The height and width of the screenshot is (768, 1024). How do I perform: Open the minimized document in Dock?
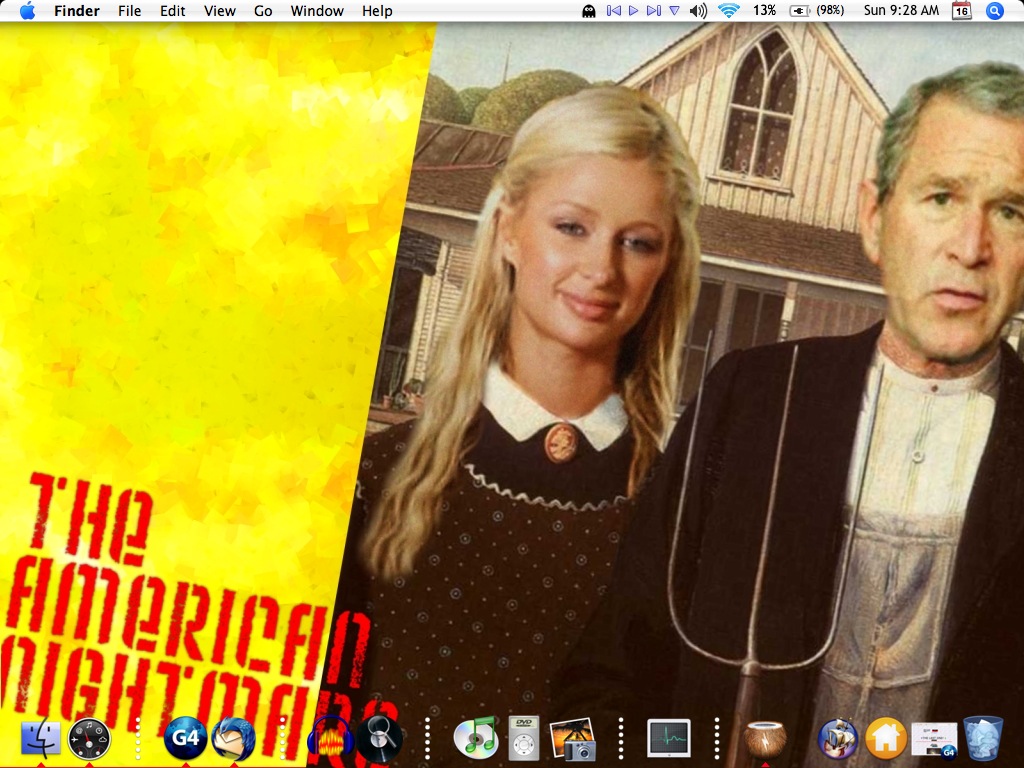pos(934,739)
